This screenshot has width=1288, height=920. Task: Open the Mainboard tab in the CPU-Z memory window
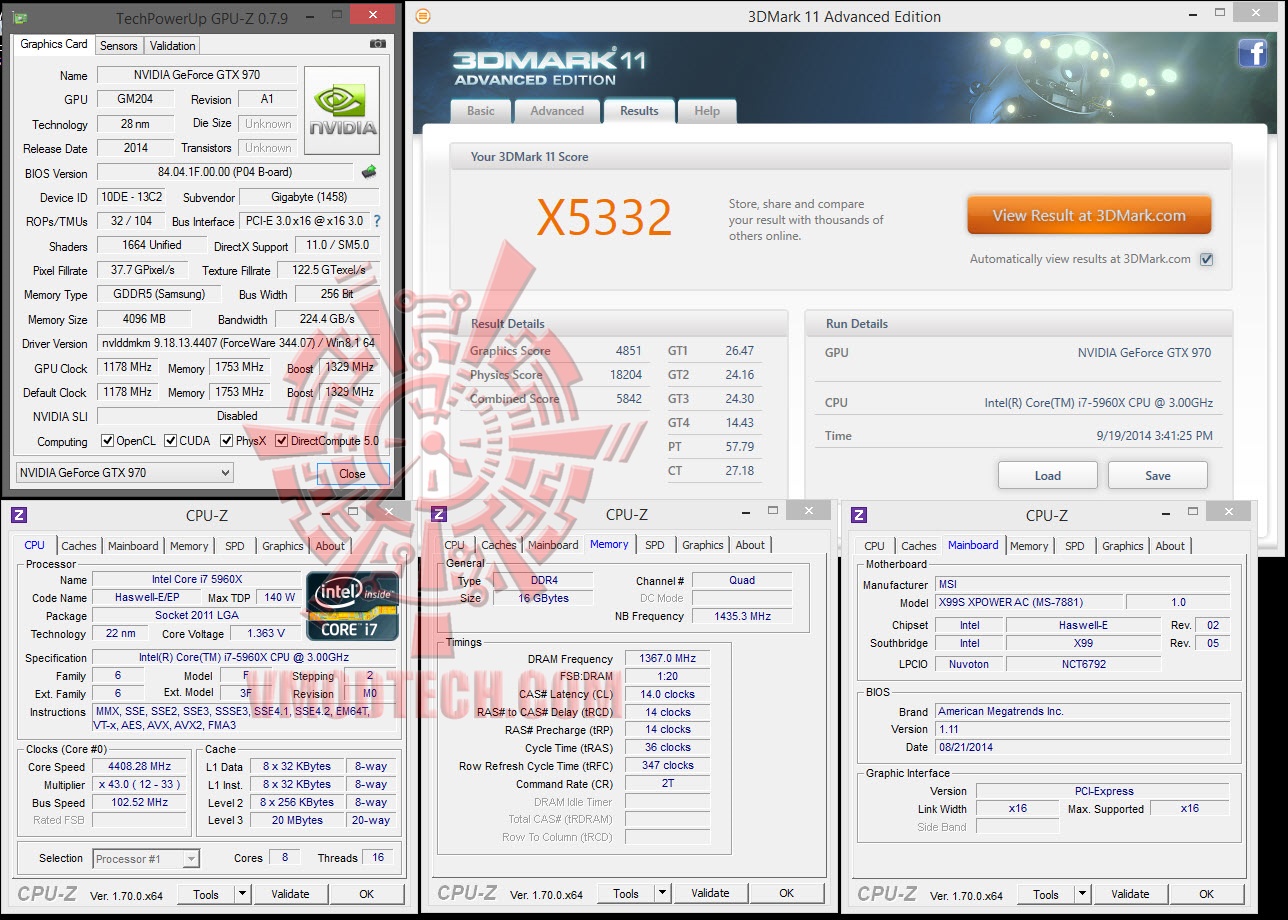click(553, 546)
